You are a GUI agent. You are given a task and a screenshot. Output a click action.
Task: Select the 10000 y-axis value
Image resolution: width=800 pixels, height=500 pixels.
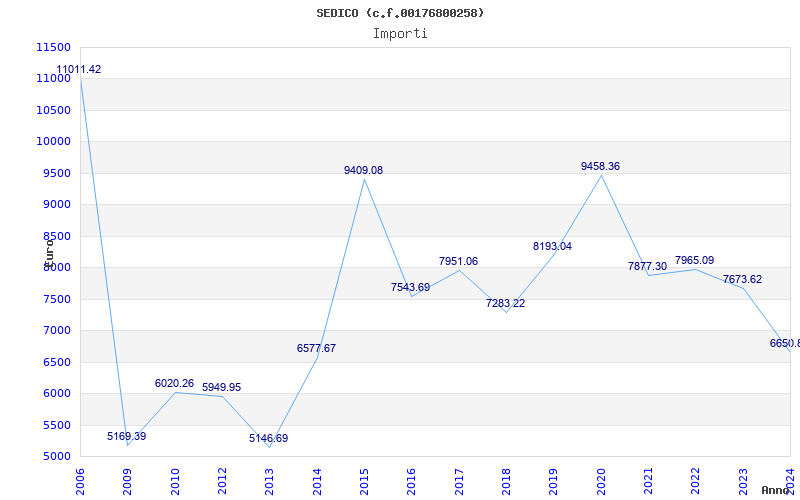(x=54, y=141)
